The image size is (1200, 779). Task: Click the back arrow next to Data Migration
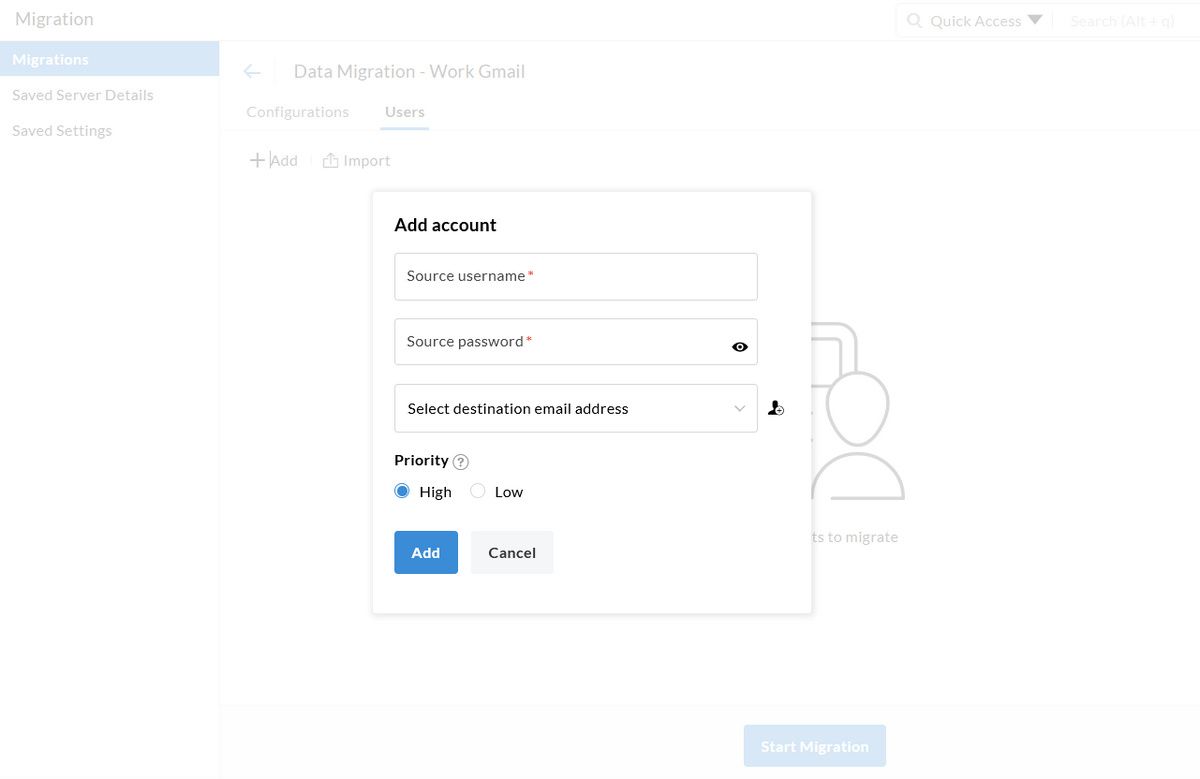click(252, 70)
